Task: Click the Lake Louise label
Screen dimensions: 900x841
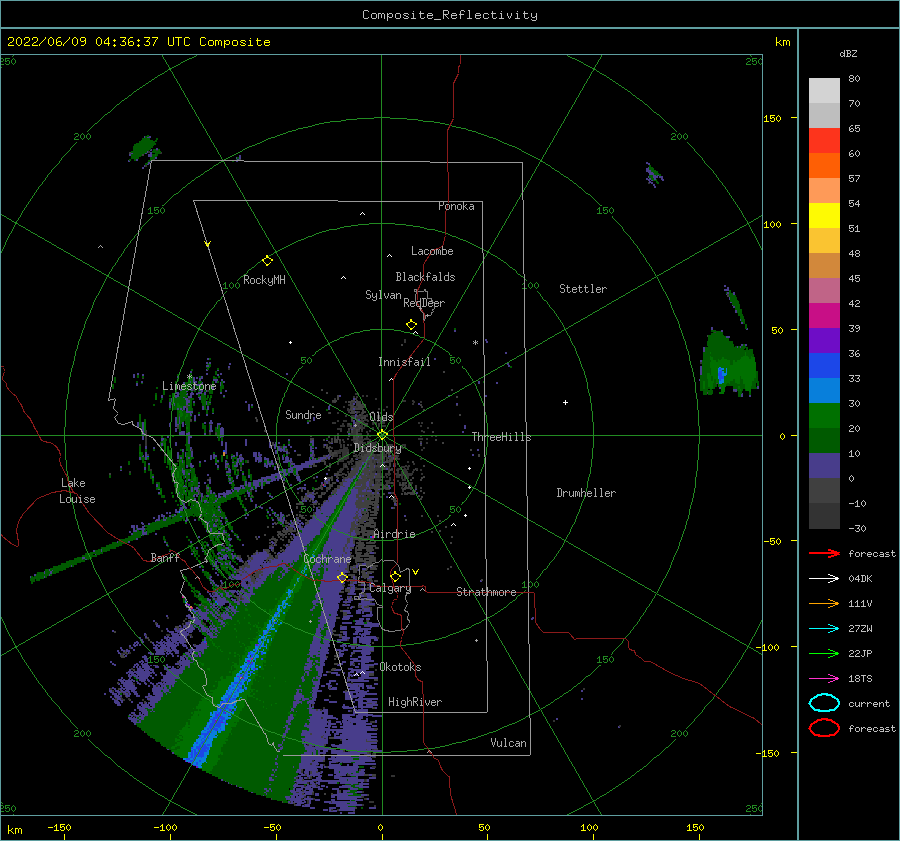Action: click(77, 491)
